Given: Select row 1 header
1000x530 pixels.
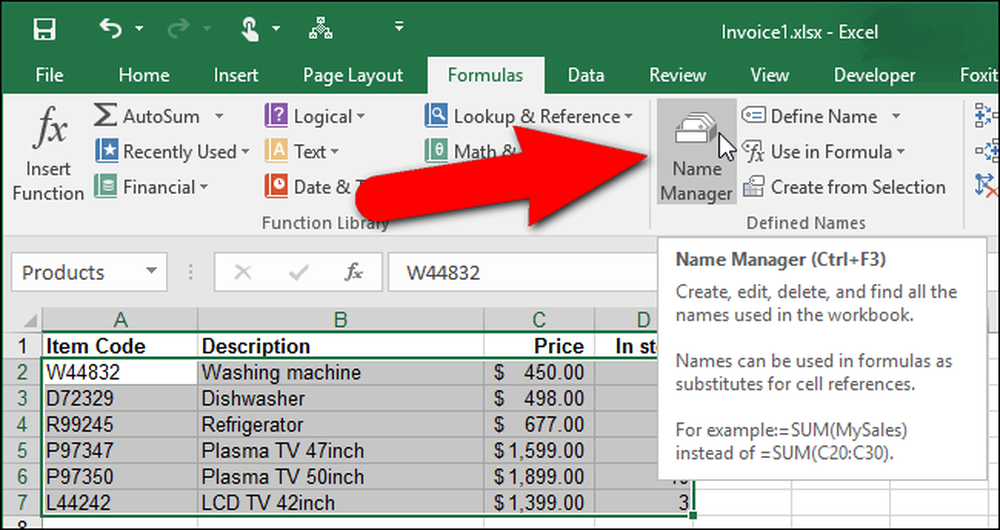Looking at the screenshot, I should coord(22,346).
